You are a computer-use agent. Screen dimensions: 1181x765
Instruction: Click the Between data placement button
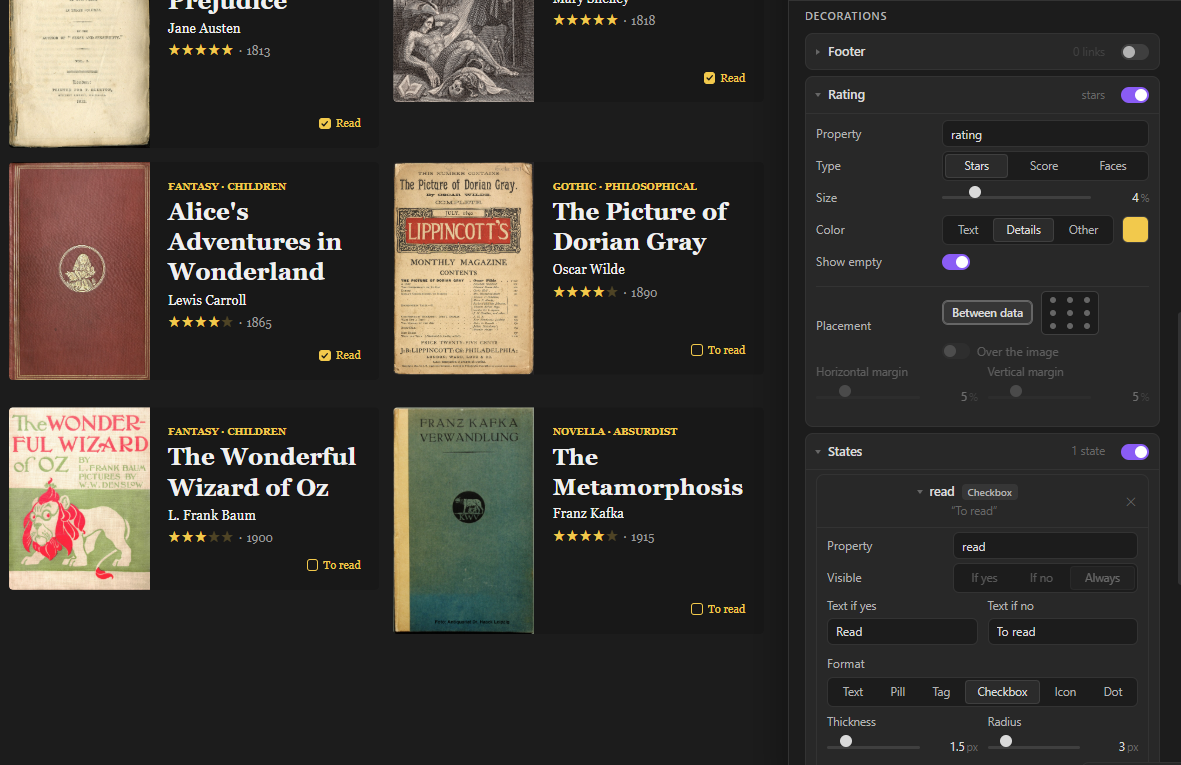tap(987, 313)
